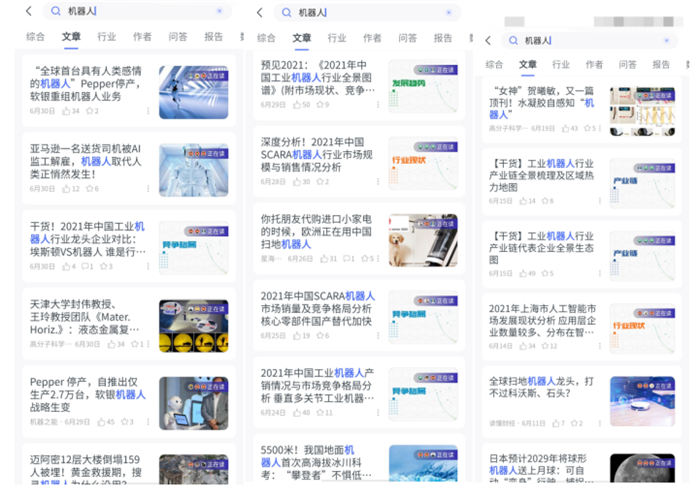The image size is (700, 500).
Task: Switch to 行业 tab in the leftmost panel
Action: (107, 37)
